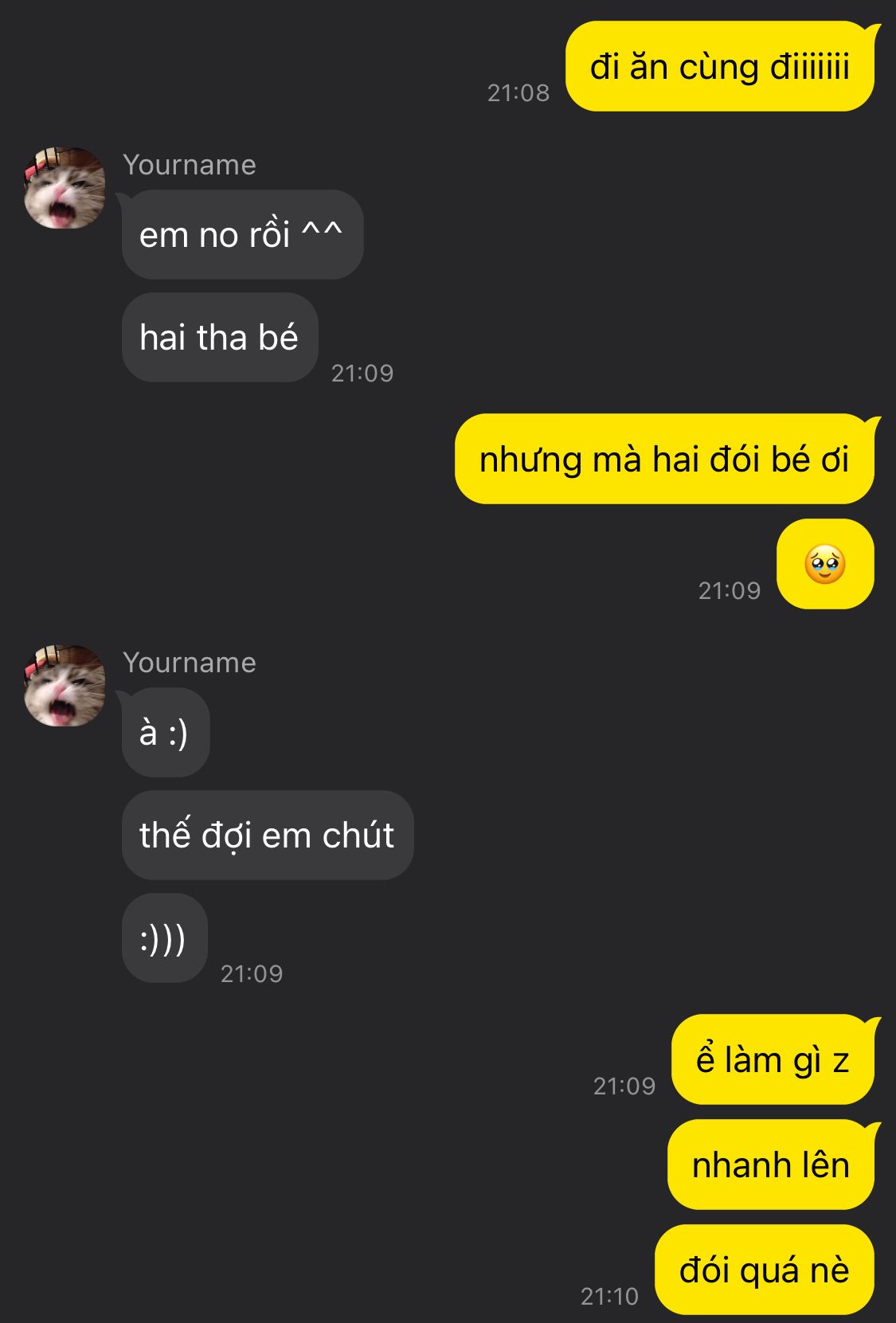This screenshot has height=1323, width=896.
Task: Open the first Yourname sender label
Action: tap(190, 165)
